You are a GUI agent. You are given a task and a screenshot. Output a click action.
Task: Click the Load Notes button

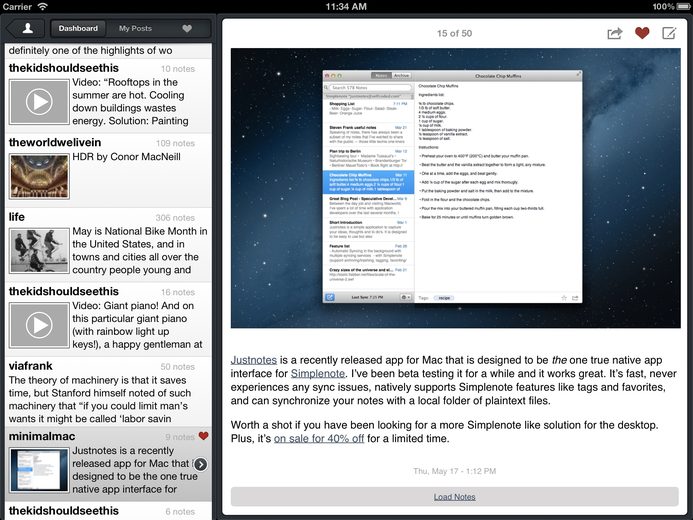(x=454, y=497)
